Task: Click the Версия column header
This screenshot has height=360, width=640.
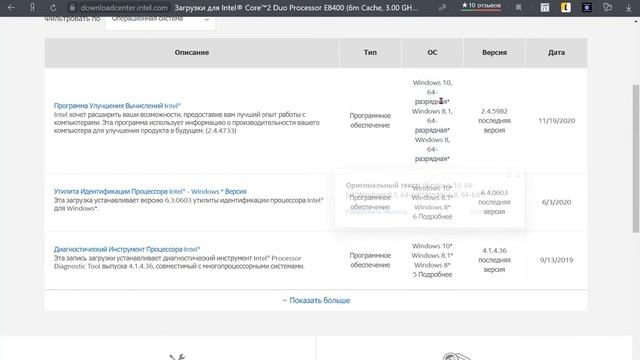Action: point(494,53)
